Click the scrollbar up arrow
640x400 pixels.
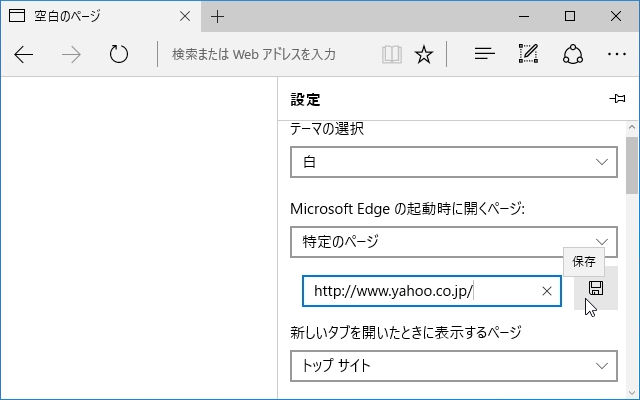(x=632, y=128)
